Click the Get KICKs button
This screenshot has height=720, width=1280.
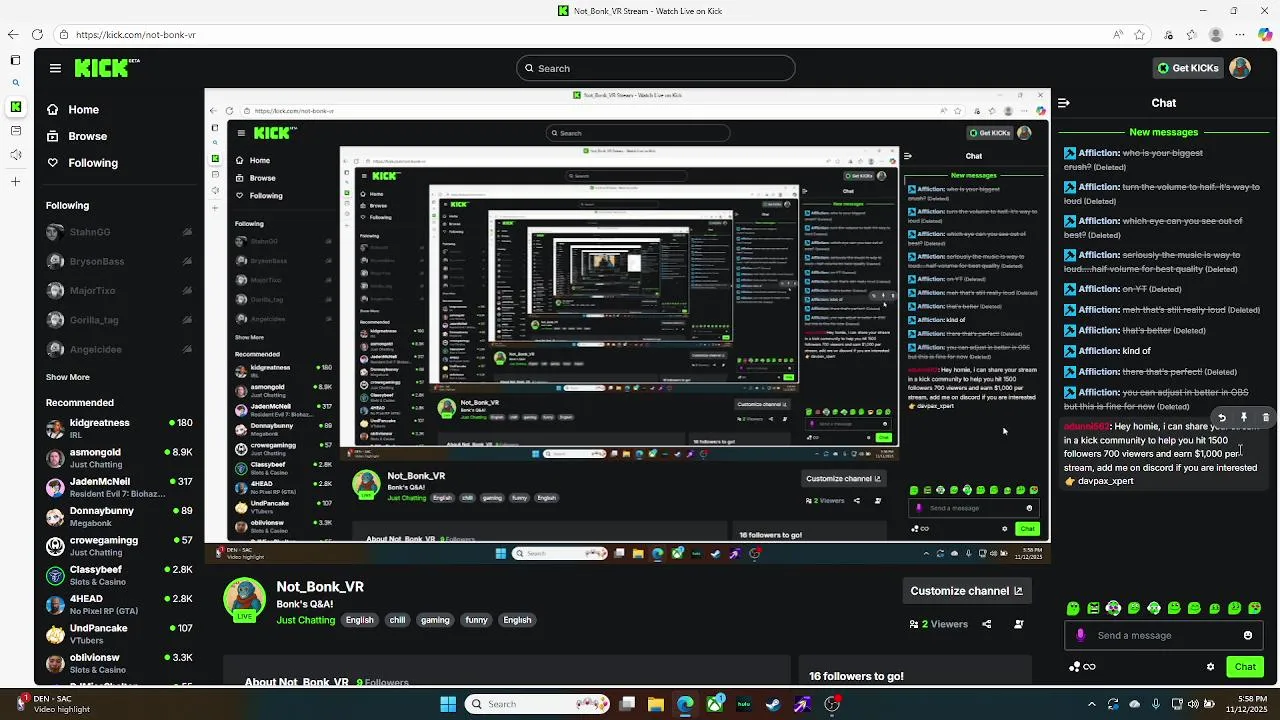(1188, 68)
